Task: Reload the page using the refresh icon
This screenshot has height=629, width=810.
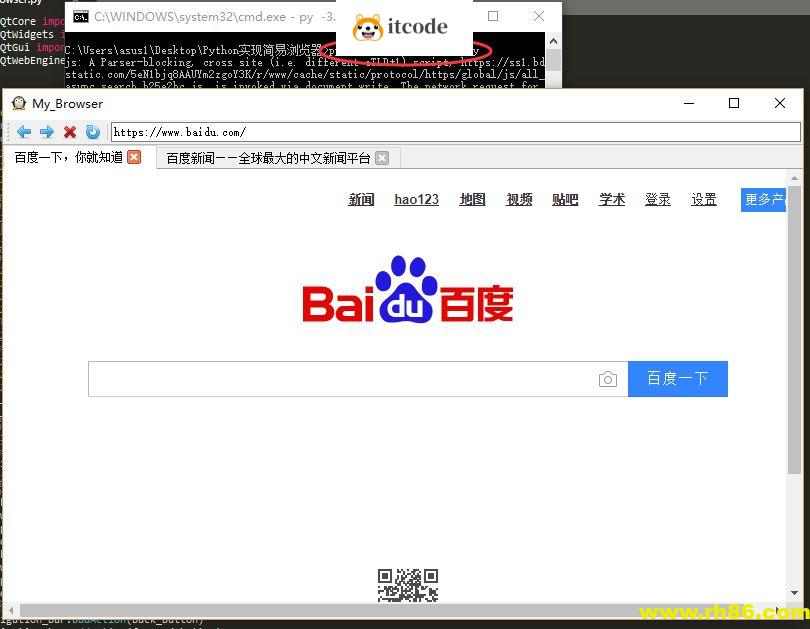Action: (x=92, y=131)
